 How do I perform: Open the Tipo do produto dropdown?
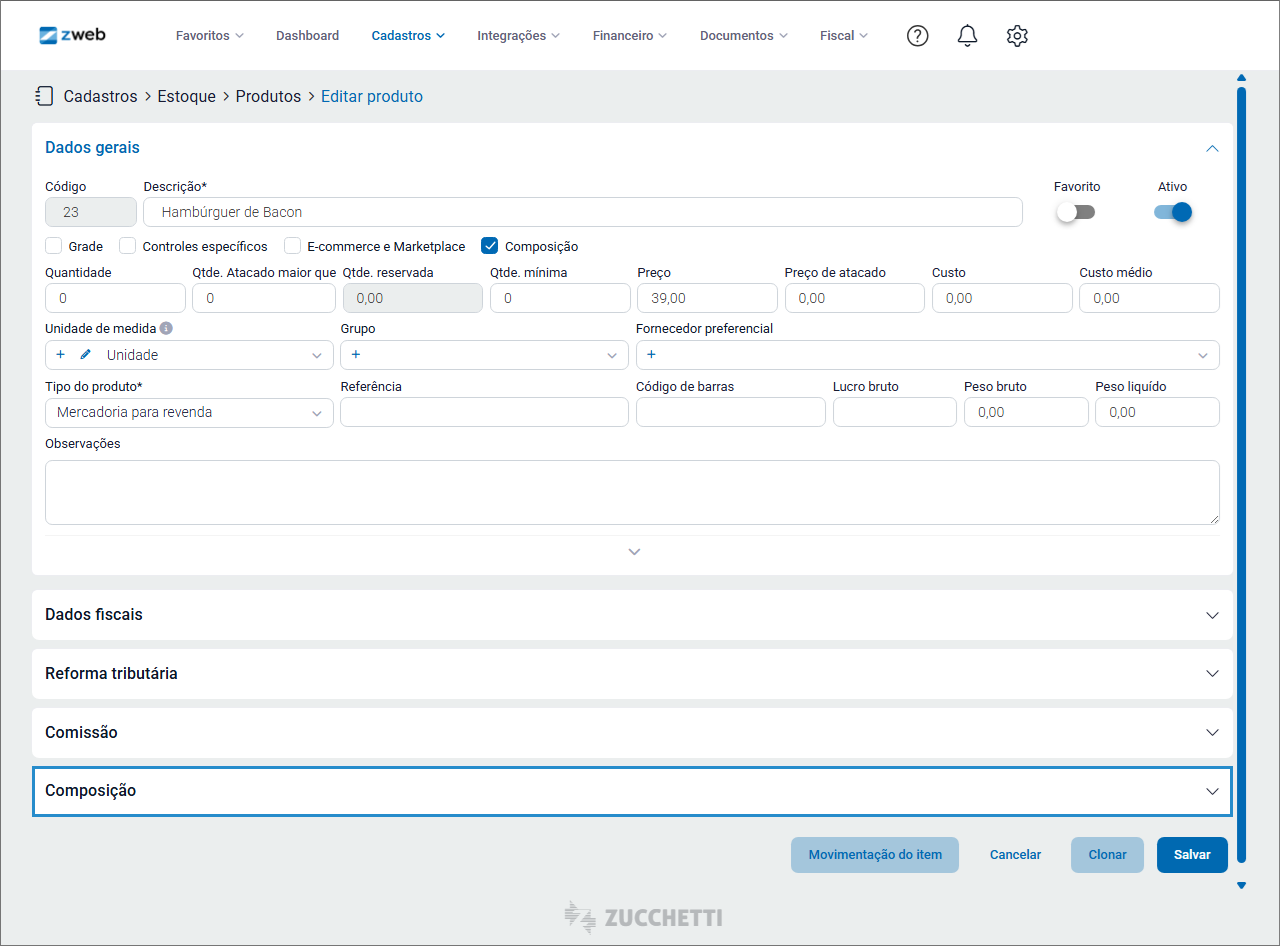pos(189,412)
